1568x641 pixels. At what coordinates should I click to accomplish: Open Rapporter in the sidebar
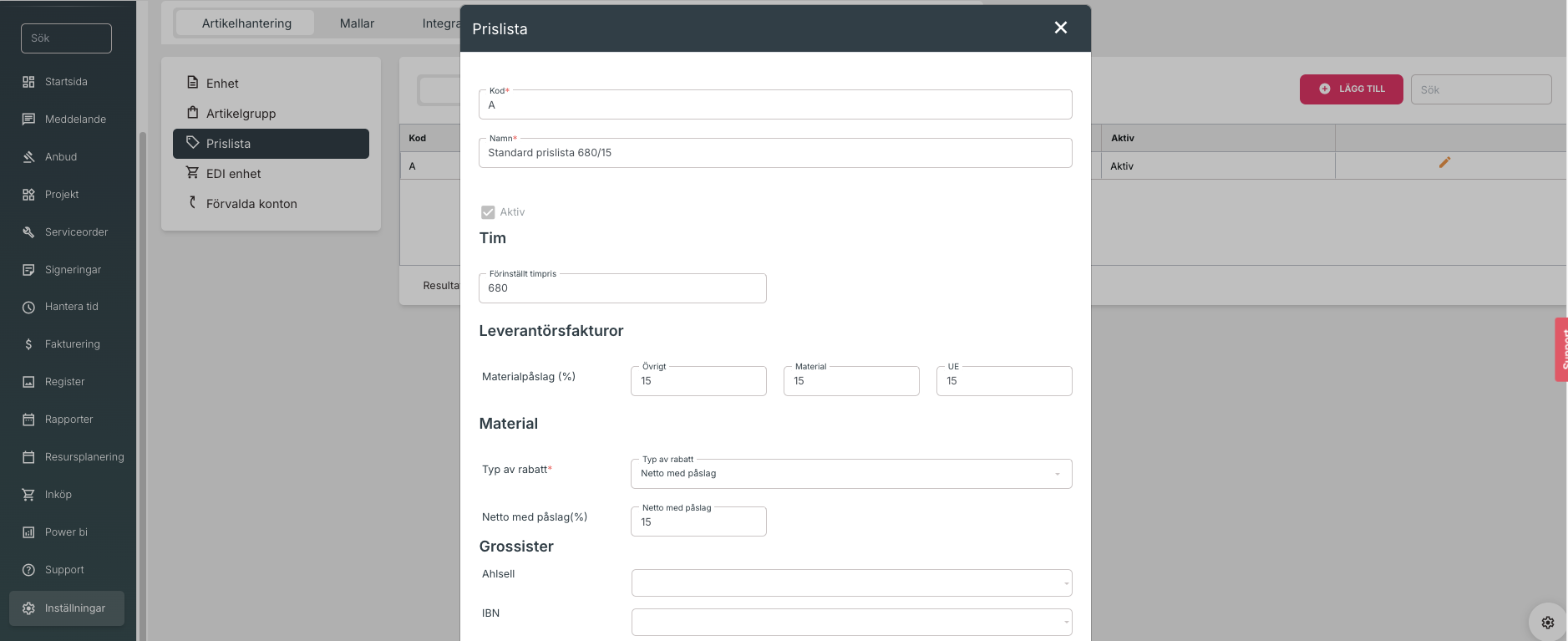coord(67,420)
